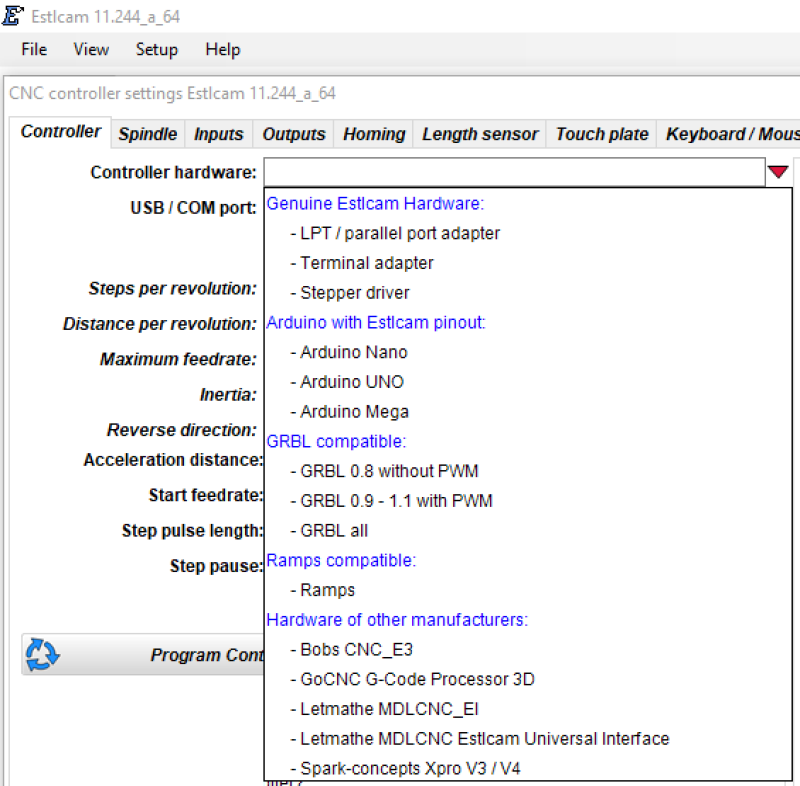Pick Letmathe MDLCNC Estlcam Universal Interface
This screenshot has width=800, height=786.
[x=528, y=739]
